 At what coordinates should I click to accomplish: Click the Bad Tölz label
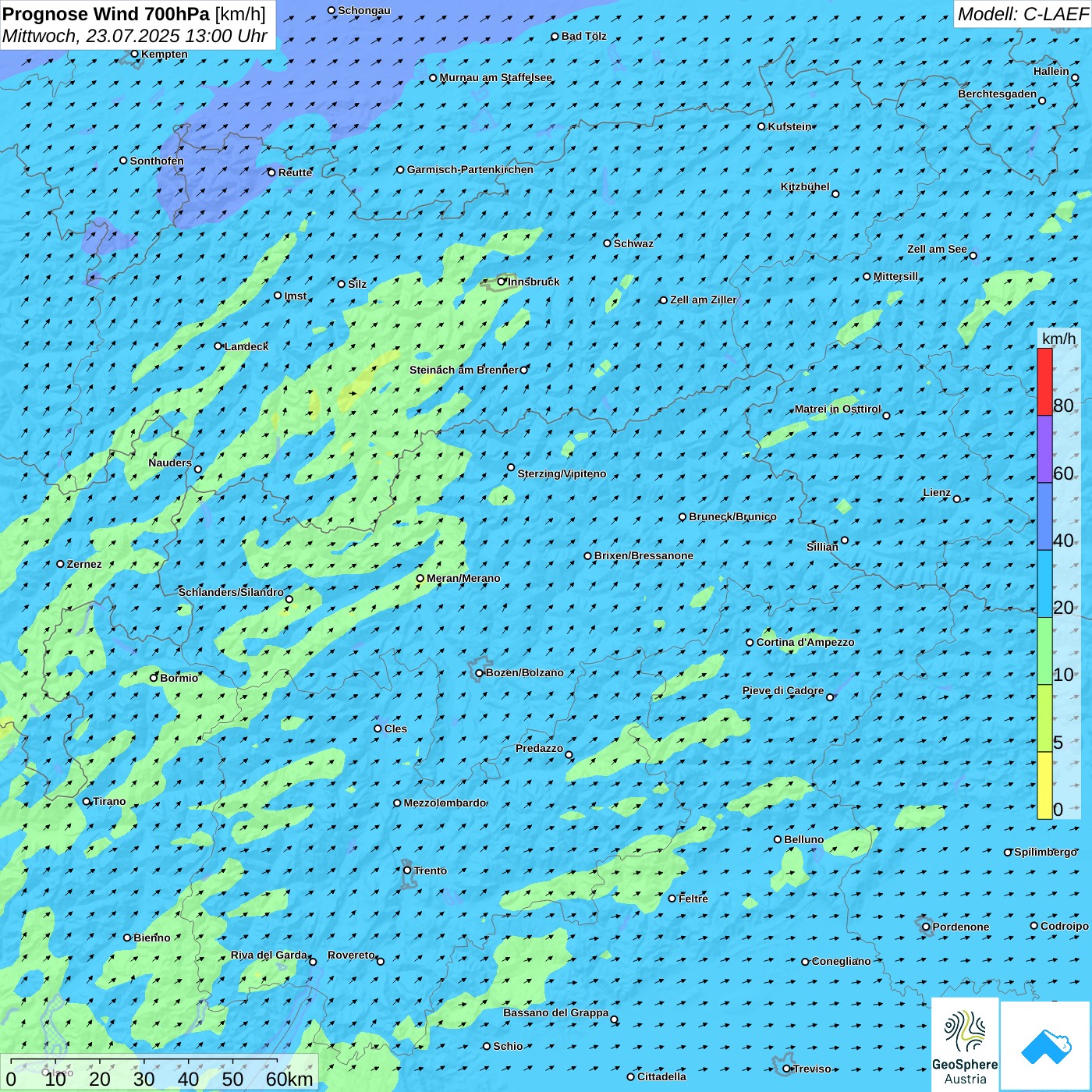[x=584, y=36]
